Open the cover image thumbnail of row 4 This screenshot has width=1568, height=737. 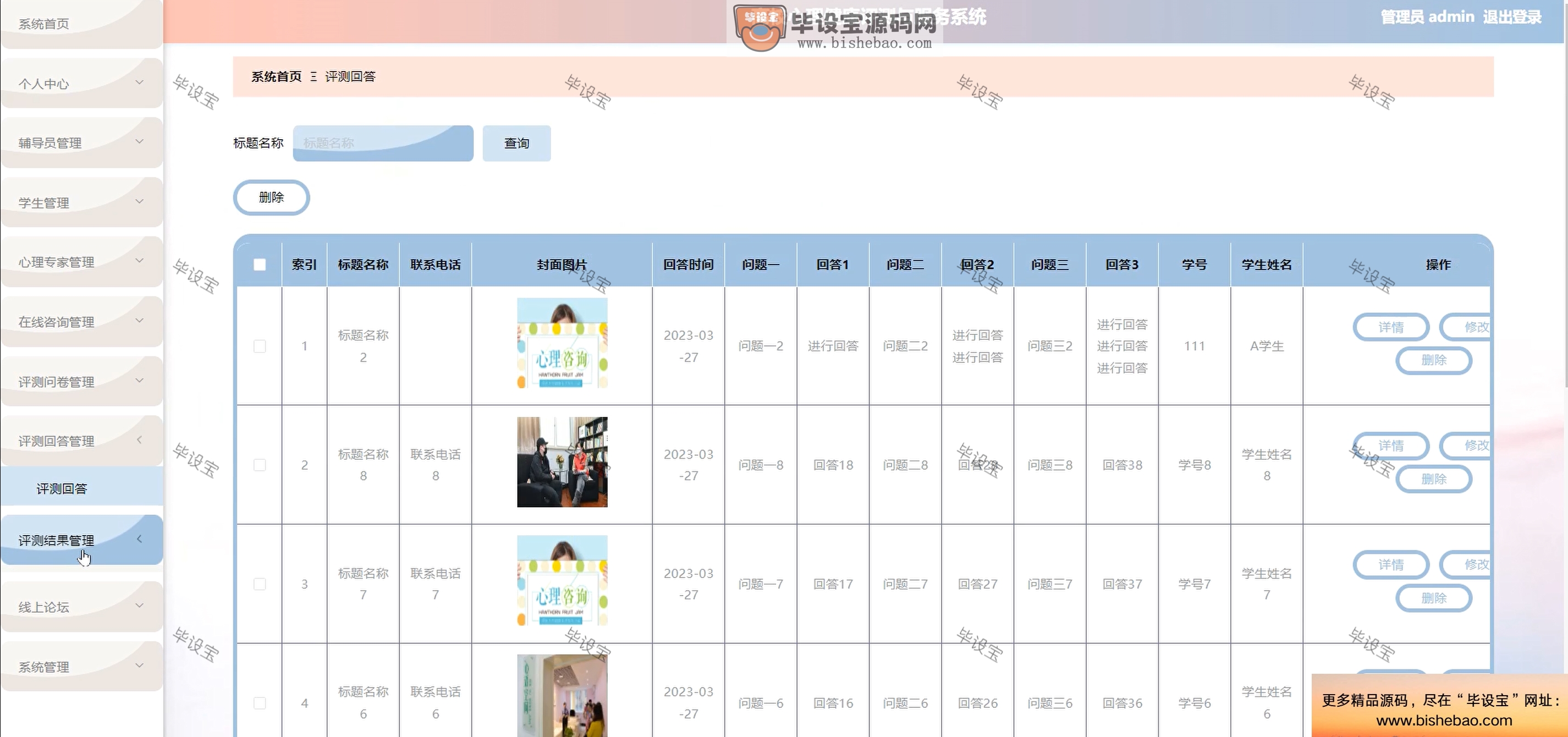(x=562, y=696)
